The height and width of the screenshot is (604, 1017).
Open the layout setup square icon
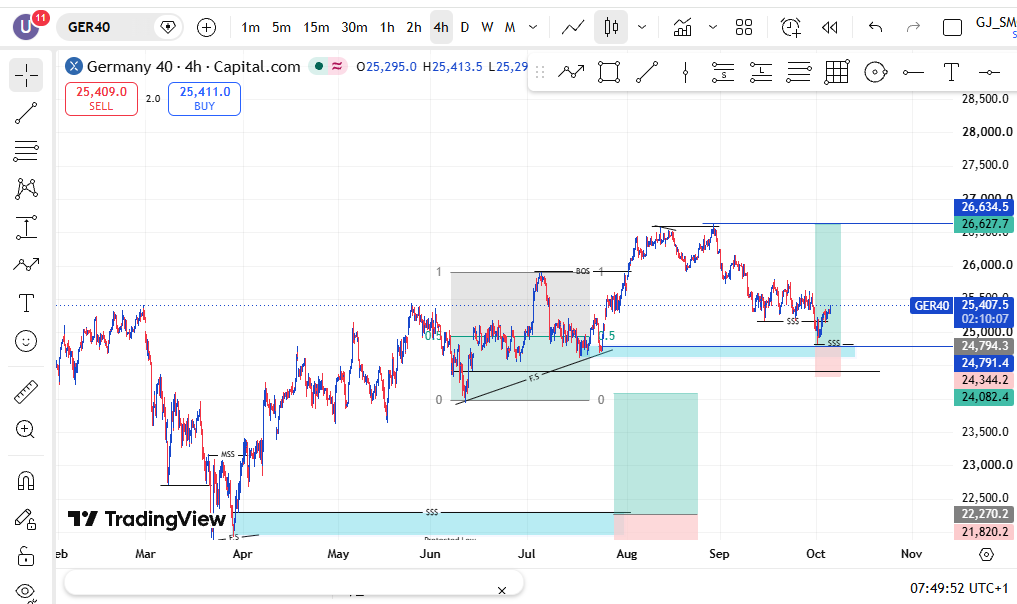tap(952, 27)
